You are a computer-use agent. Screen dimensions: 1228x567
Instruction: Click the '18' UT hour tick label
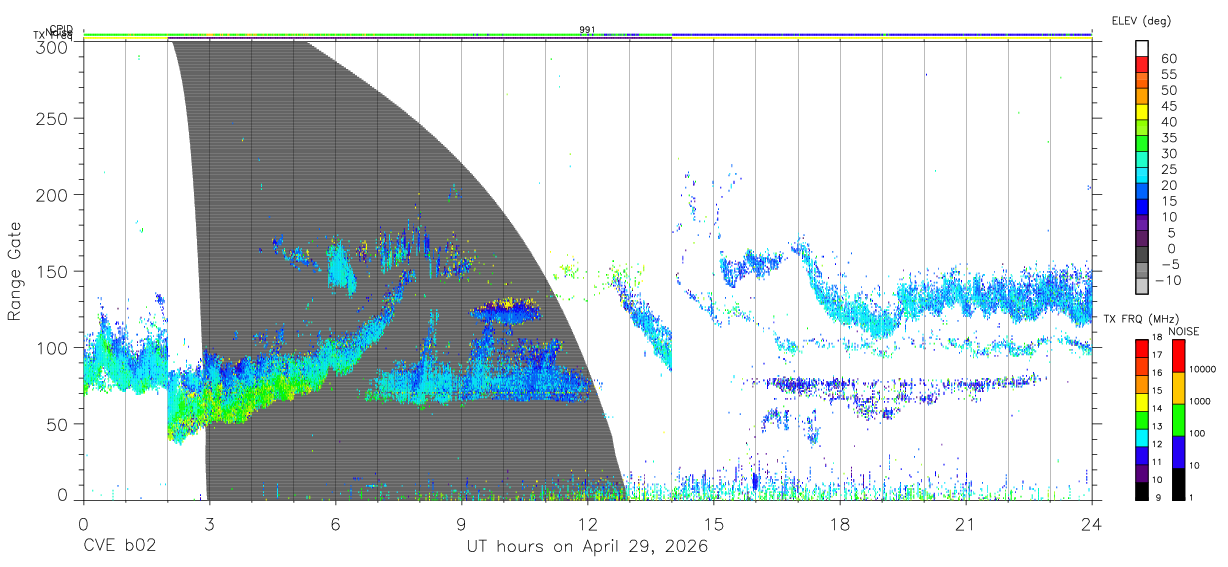coord(840,523)
